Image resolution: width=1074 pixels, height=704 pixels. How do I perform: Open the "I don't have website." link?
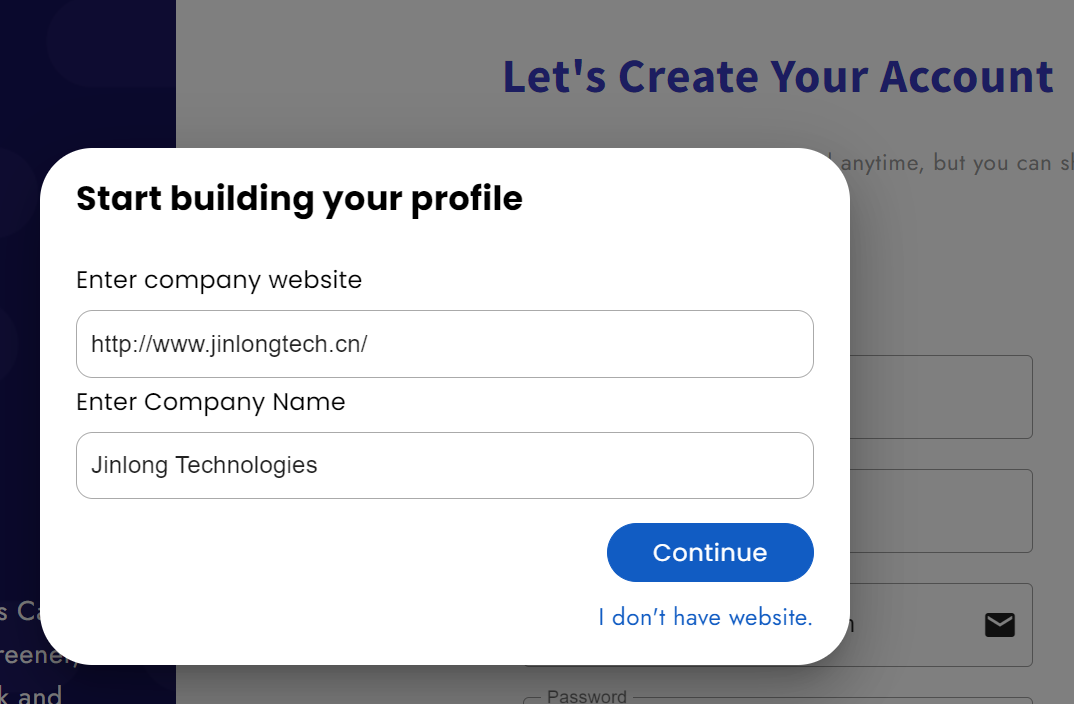tap(705, 617)
